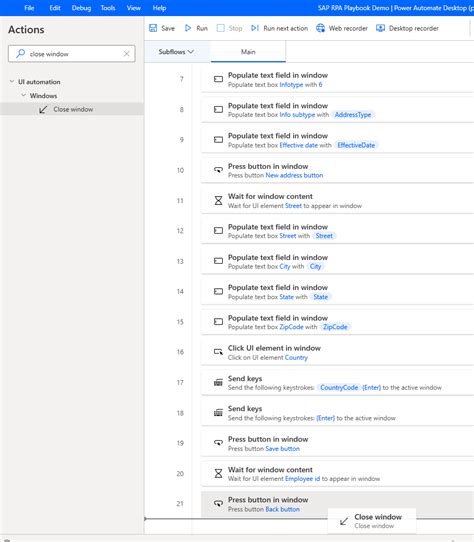Click the Save icon in toolbar
The width and height of the screenshot is (474, 542).
click(153, 28)
